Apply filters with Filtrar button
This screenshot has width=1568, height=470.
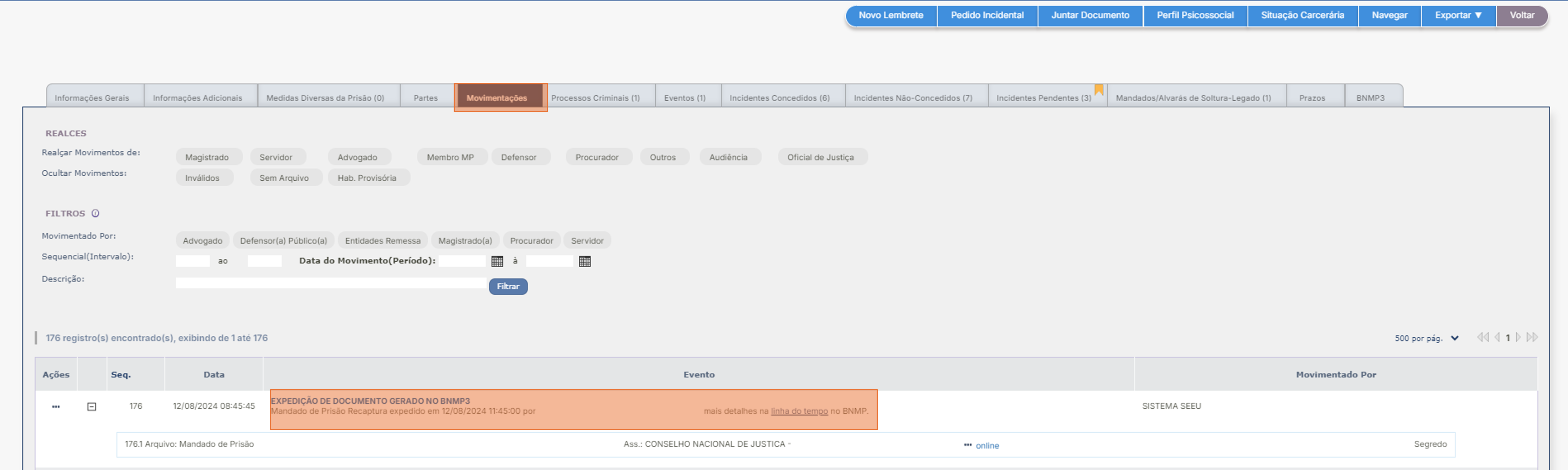(x=508, y=286)
